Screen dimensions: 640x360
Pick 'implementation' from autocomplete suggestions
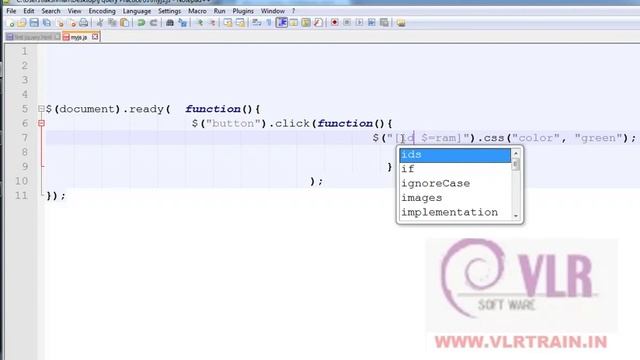pyautogui.click(x=455, y=212)
